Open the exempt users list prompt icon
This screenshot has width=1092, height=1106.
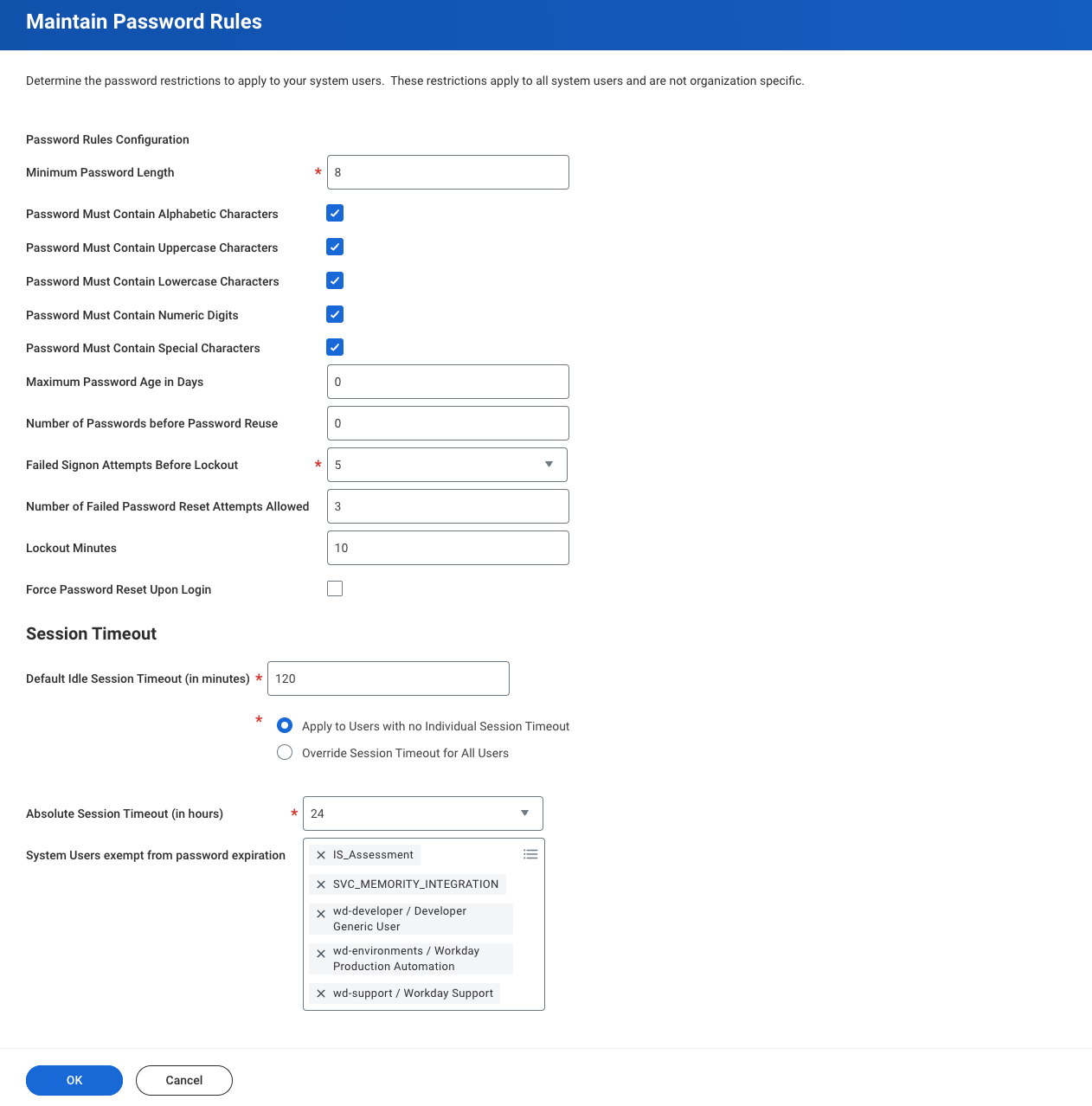coord(530,854)
